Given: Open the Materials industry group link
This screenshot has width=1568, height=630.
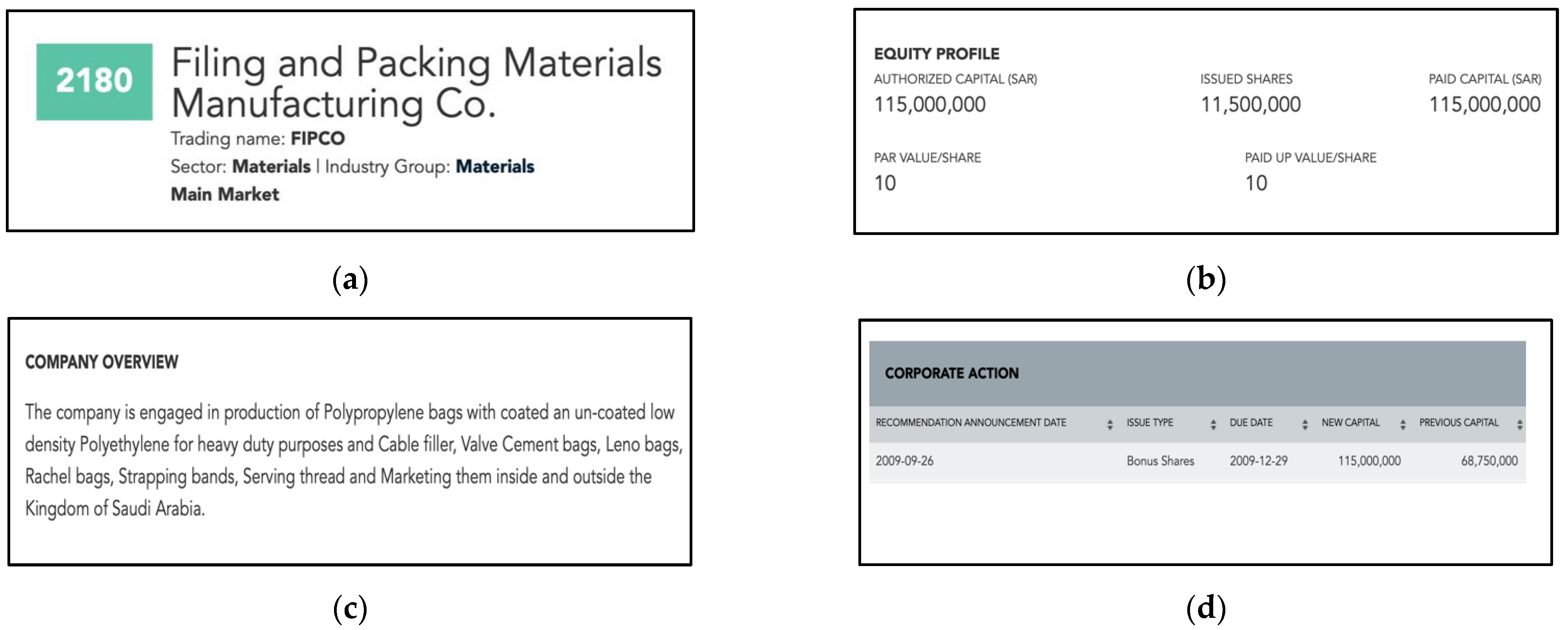Looking at the screenshot, I should point(494,166).
